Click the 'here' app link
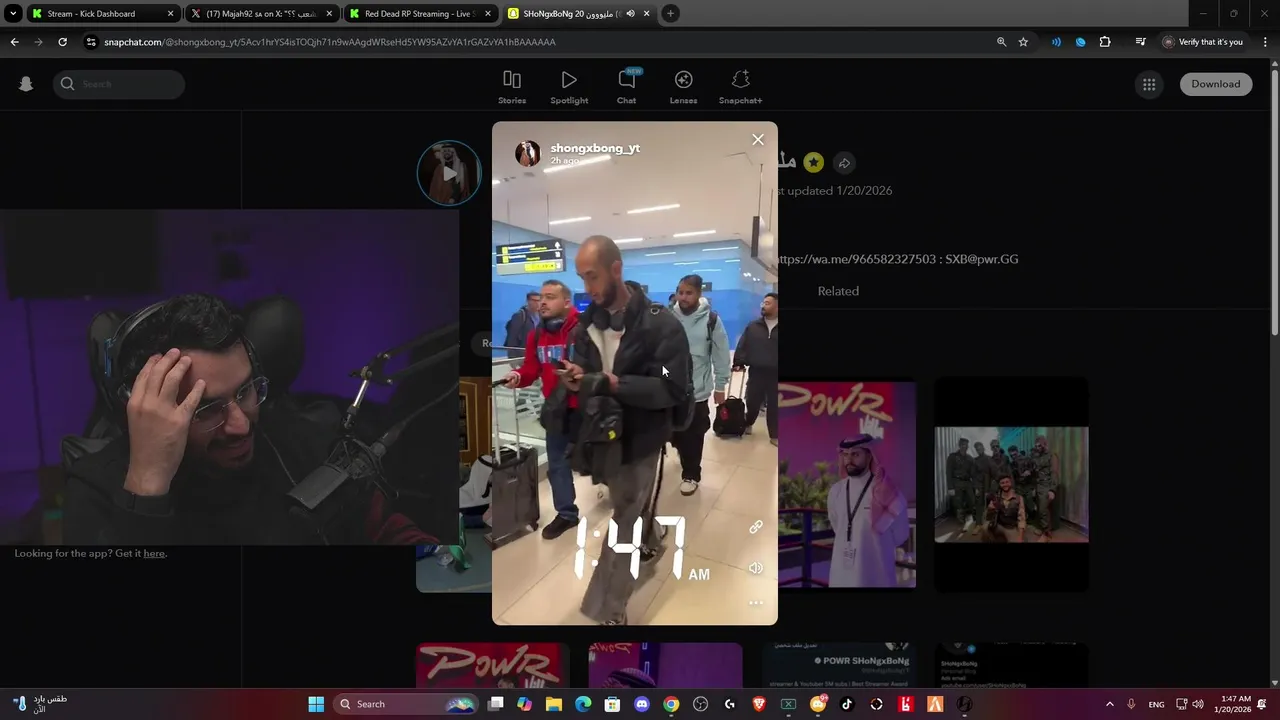The width and height of the screenshot is (1280, 720). (154, 553)
